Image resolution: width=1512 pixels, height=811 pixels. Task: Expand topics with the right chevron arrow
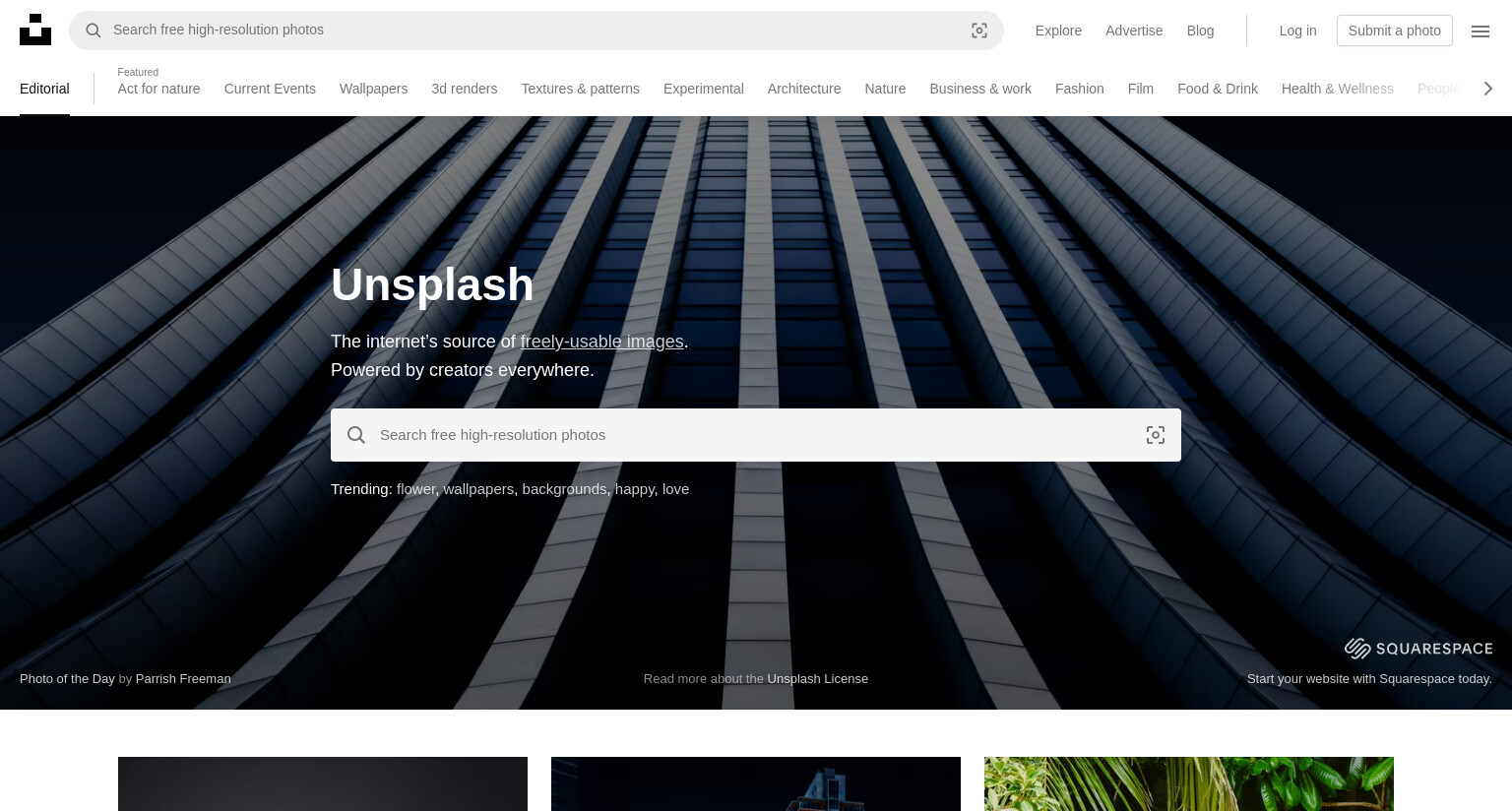(1488, 89)
